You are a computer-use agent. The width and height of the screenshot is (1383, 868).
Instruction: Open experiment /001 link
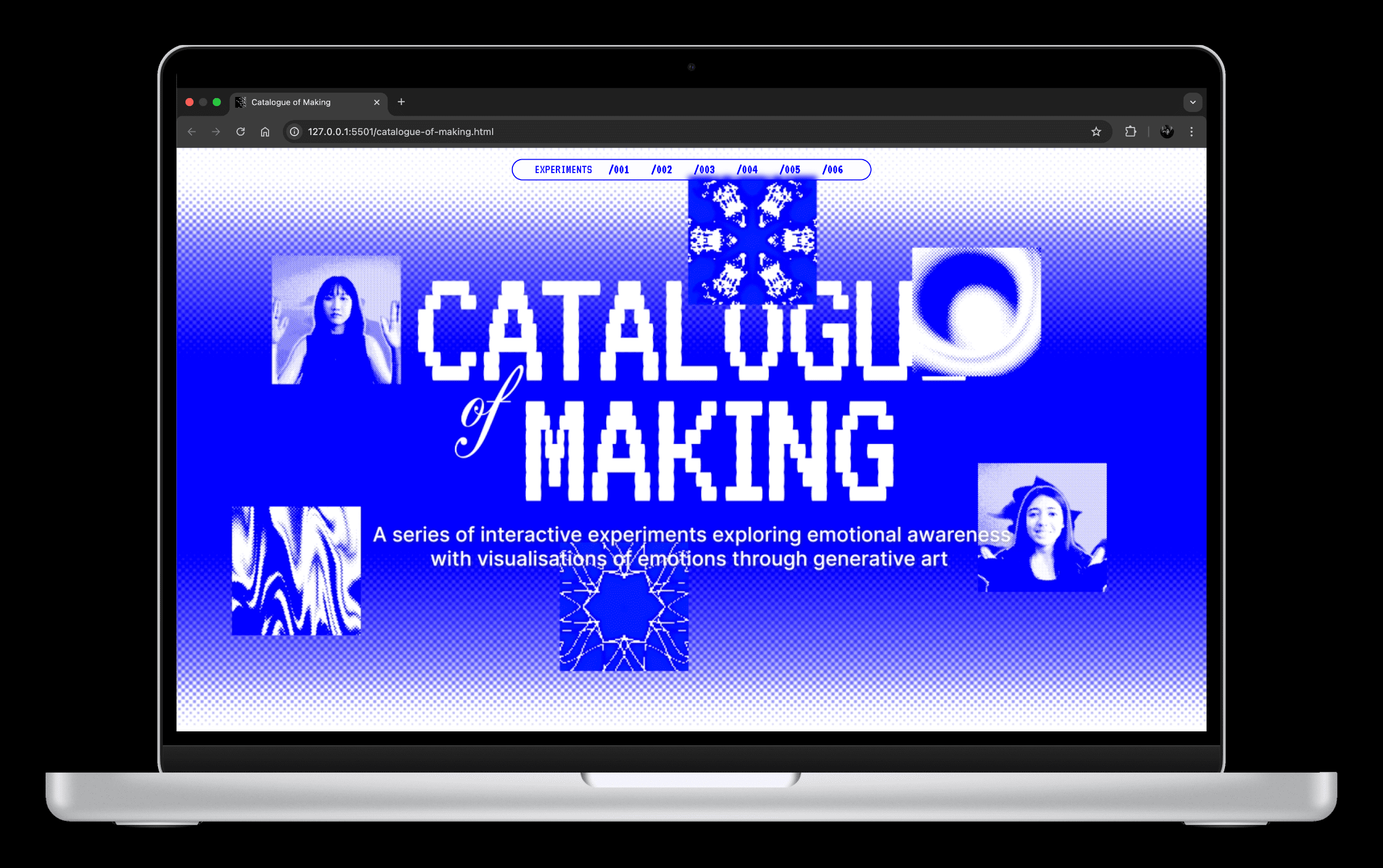point(619,170)
